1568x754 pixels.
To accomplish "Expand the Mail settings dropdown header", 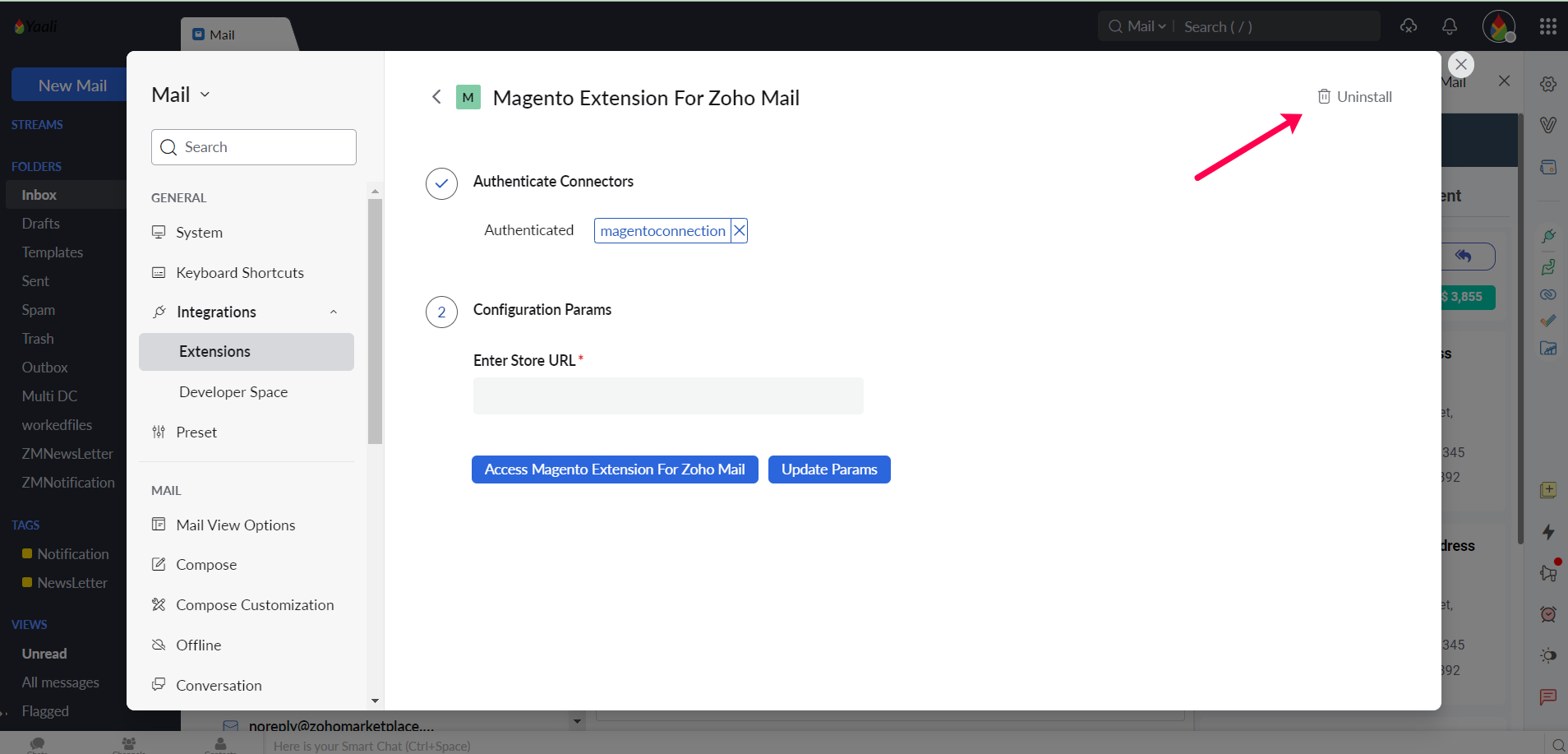I will [181, 95].
